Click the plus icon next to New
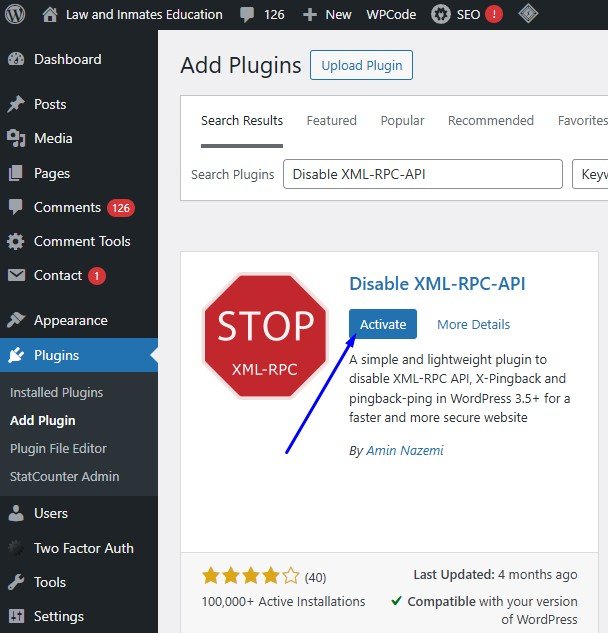This screenshot has width=608, height=633. [x=310, y=15]
